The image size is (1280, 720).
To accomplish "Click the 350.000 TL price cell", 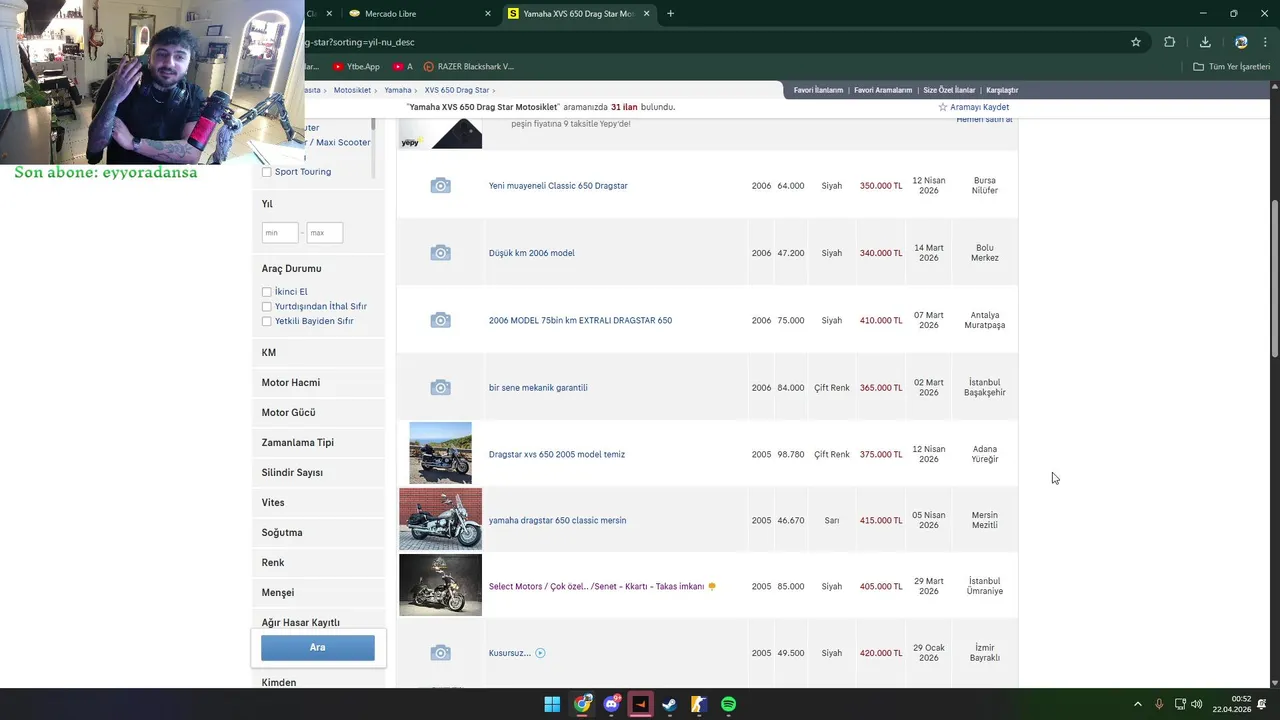I will click(x=881, y=186).
